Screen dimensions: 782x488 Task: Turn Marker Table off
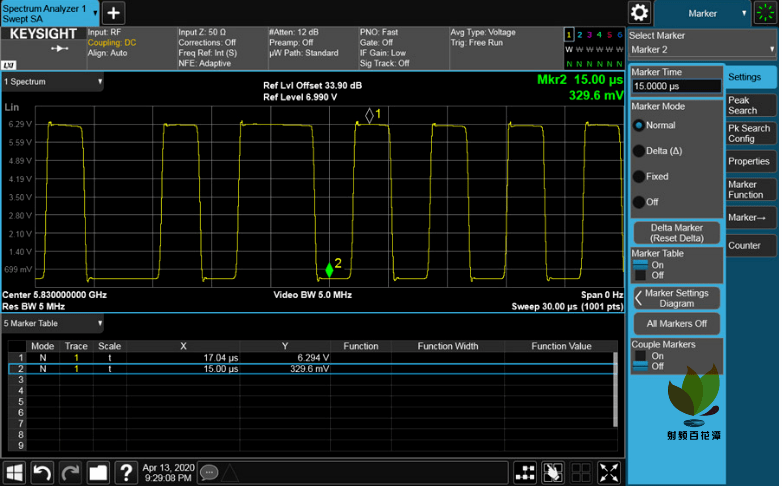tap(640, 275)
